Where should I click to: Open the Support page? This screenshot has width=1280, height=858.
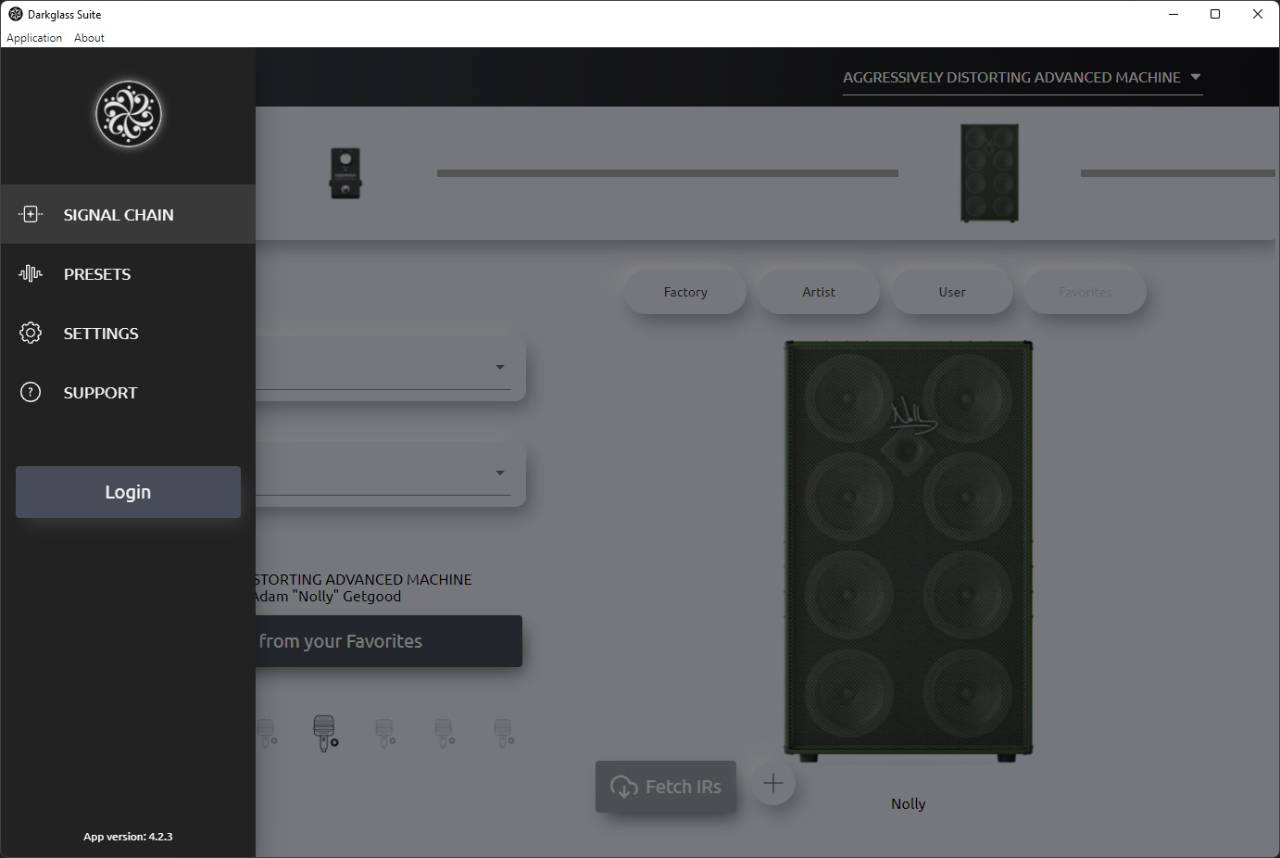[128, 392]
